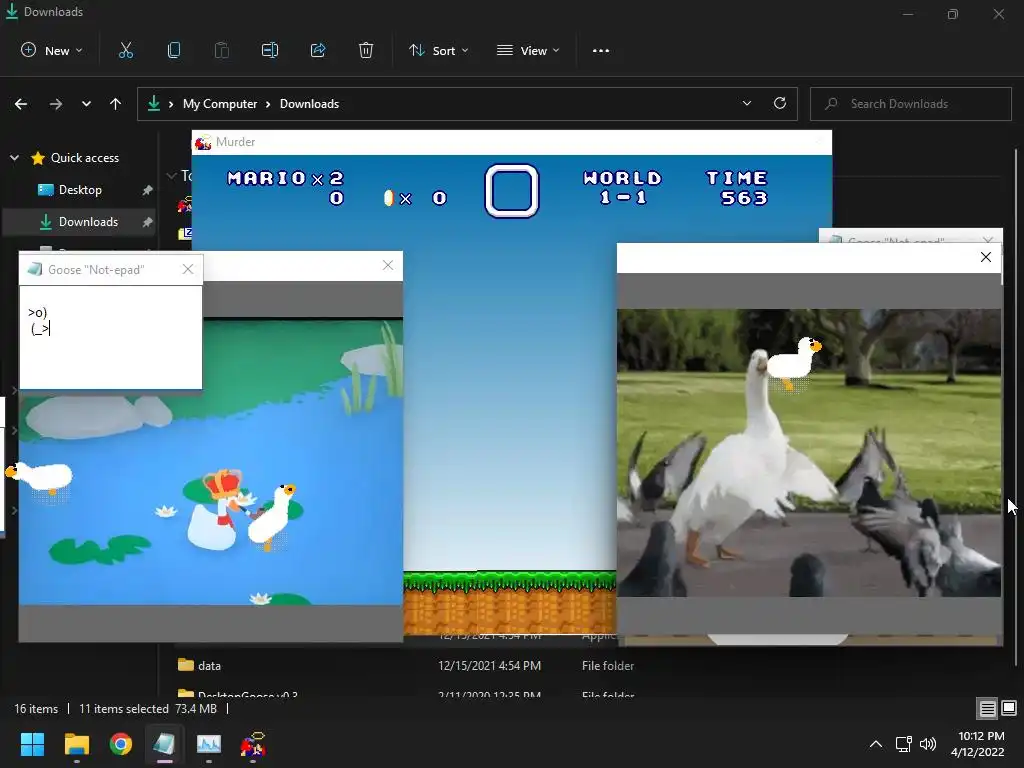Click the Rename icon in toolbar
1024x768 pixels.
270,50
